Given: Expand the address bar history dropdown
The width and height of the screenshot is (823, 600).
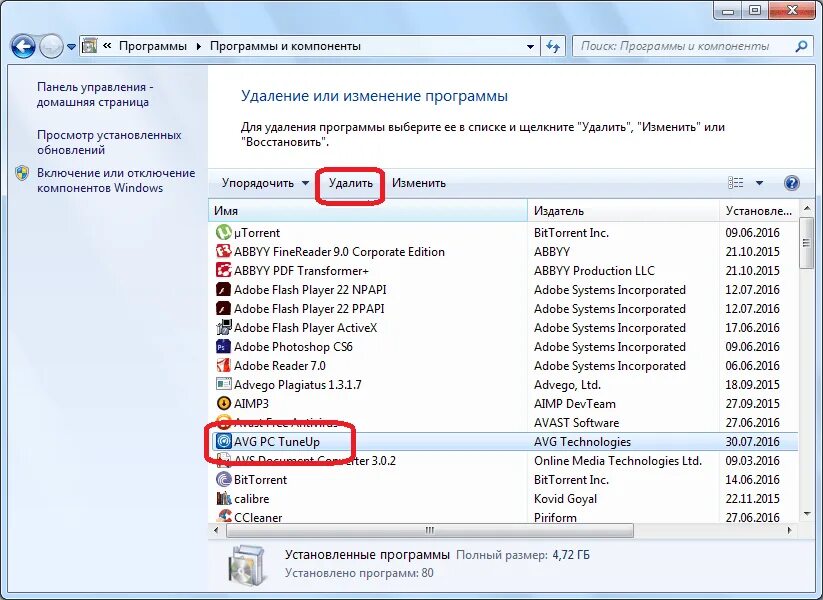Looking at the screenshot, I should tap(531, 46).
